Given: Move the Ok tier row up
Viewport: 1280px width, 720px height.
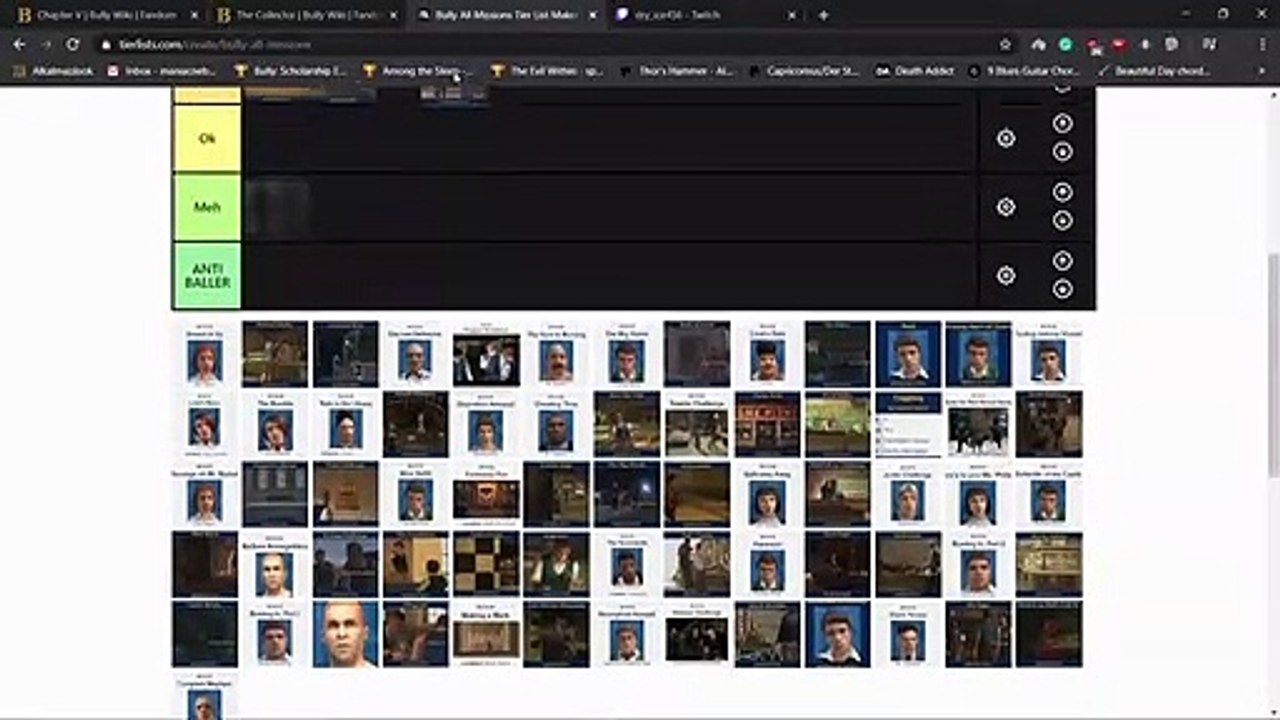Looking at the screenshot, I should coord(1062,123).
